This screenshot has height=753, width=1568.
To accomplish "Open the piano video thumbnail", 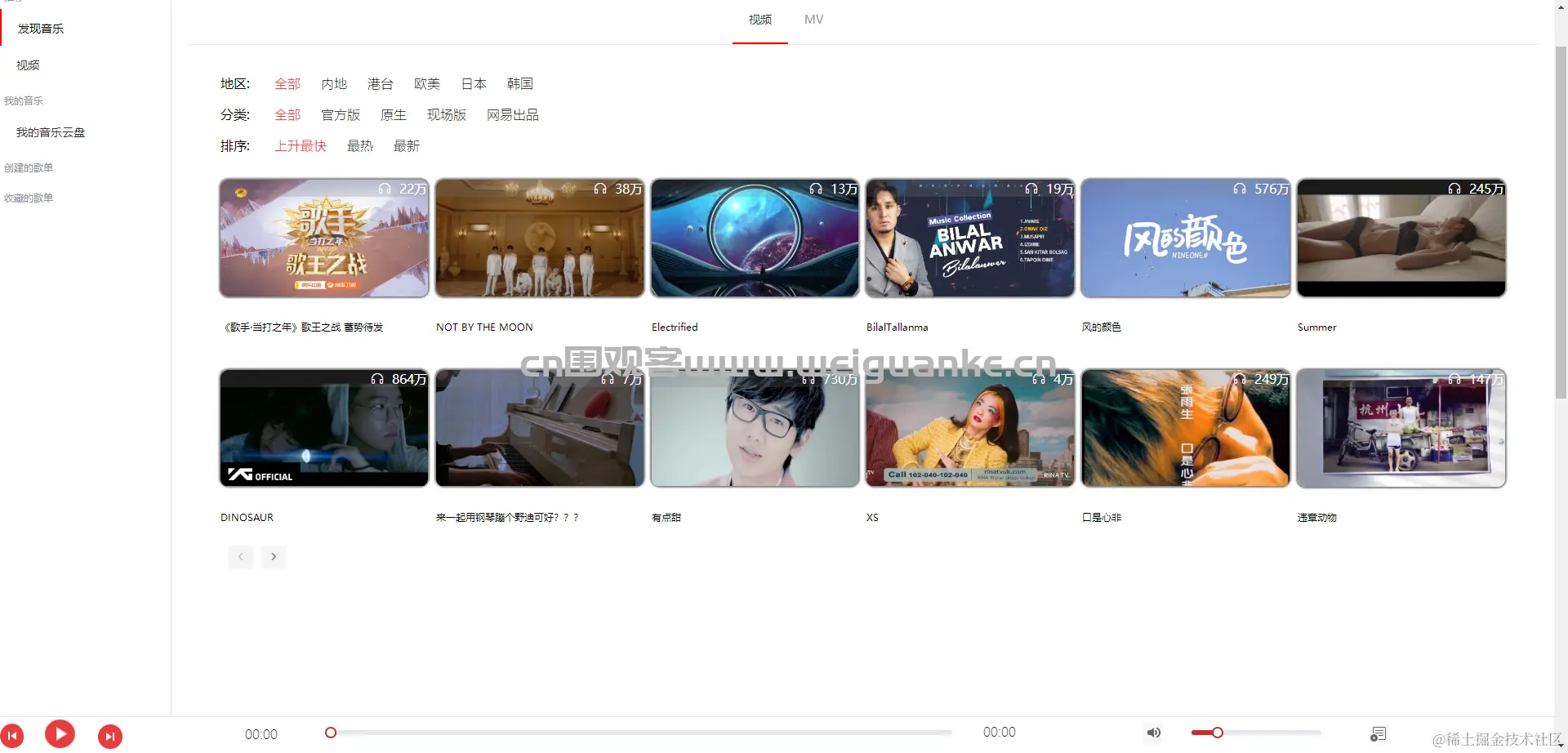I will 540,428.
